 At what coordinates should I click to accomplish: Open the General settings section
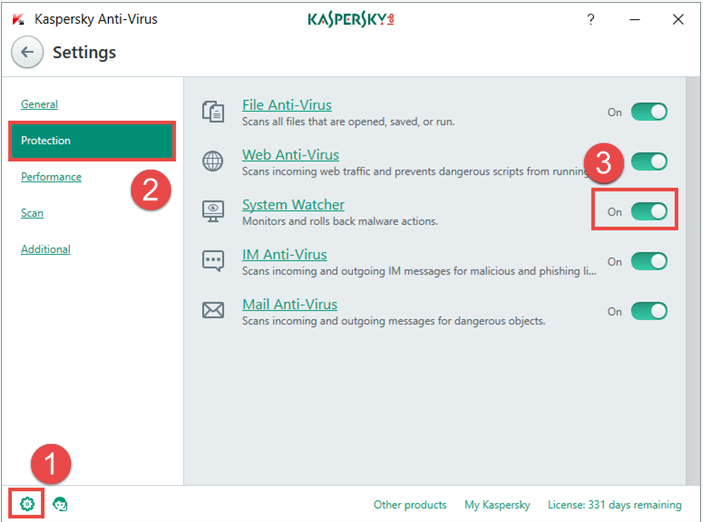[39, 104]
